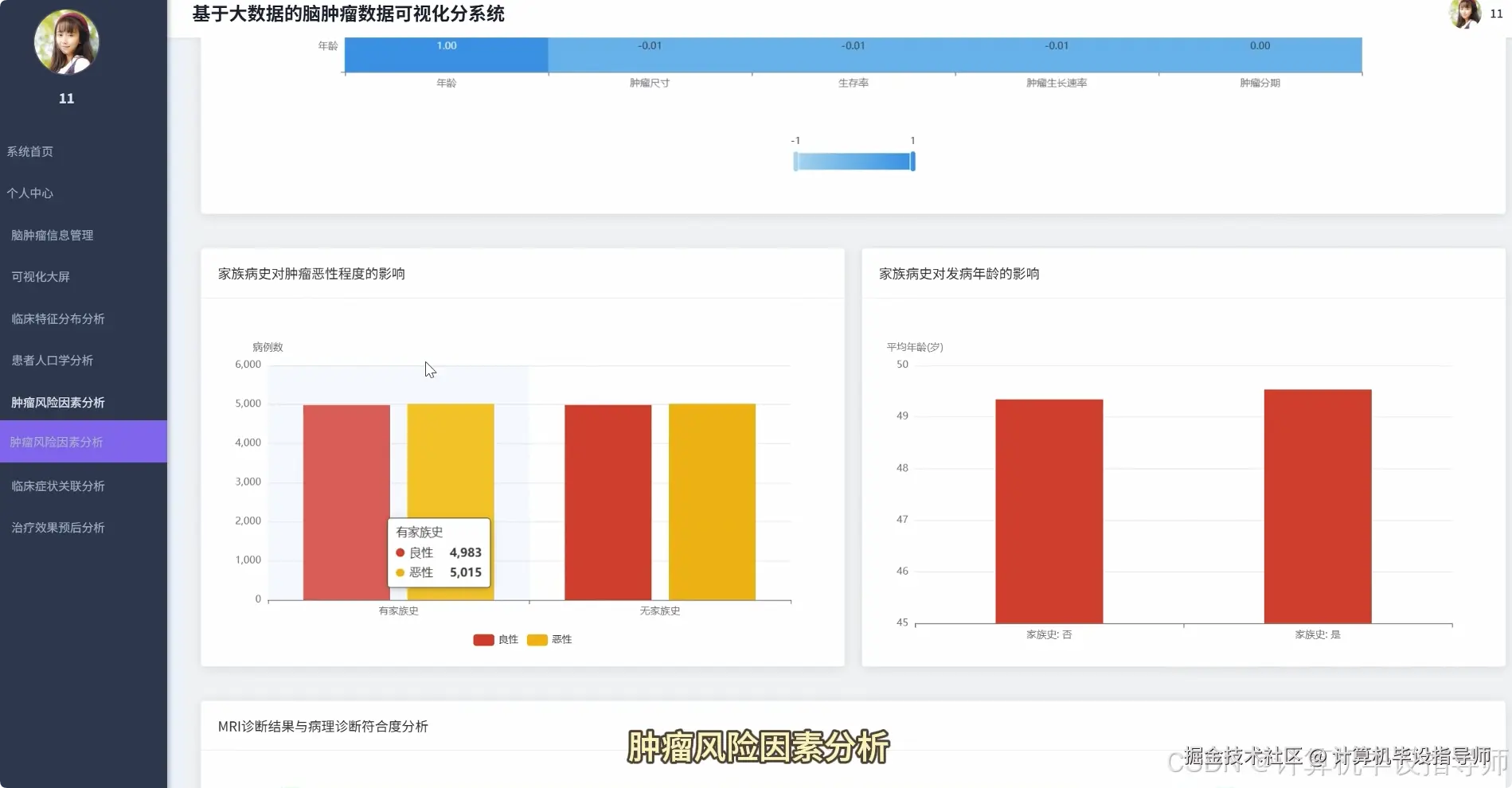Click the page title 基于大数据的脑肿瘤数据可视化分系统

[349, 14]
